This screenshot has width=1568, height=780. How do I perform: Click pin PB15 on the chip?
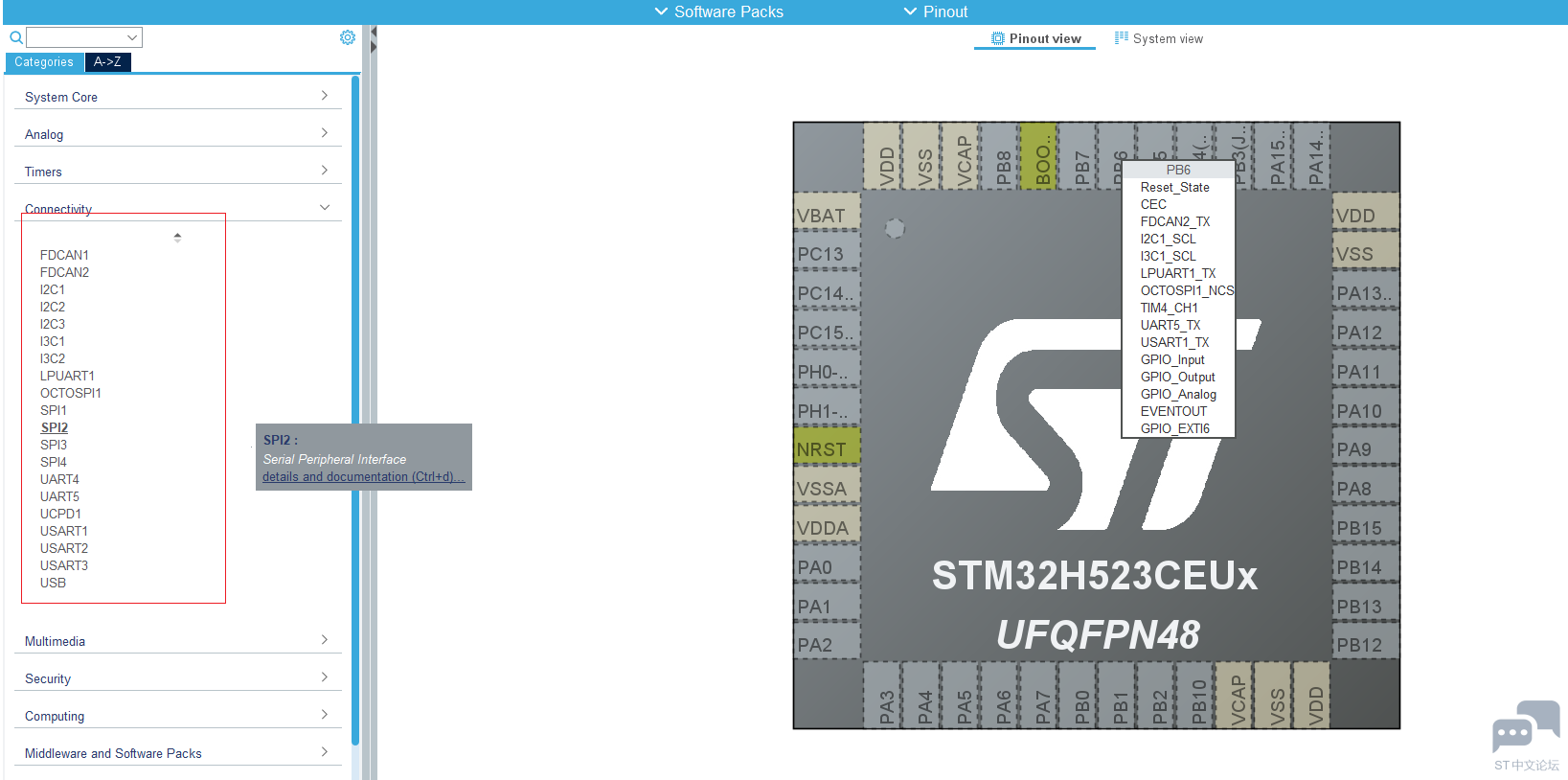[x=1366, y=528]
